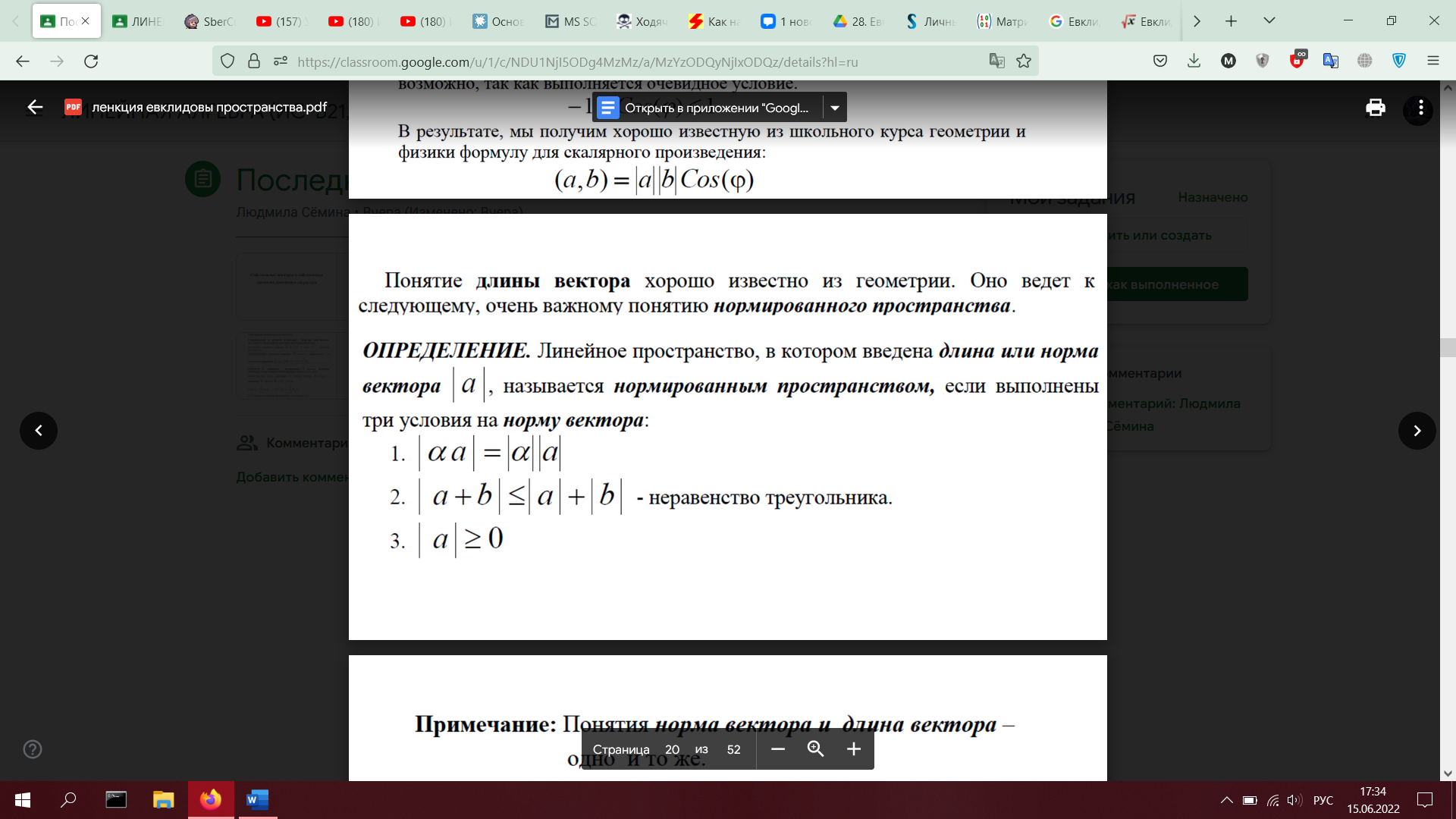Open the Google Translate extension icon

pos(1331,61)
